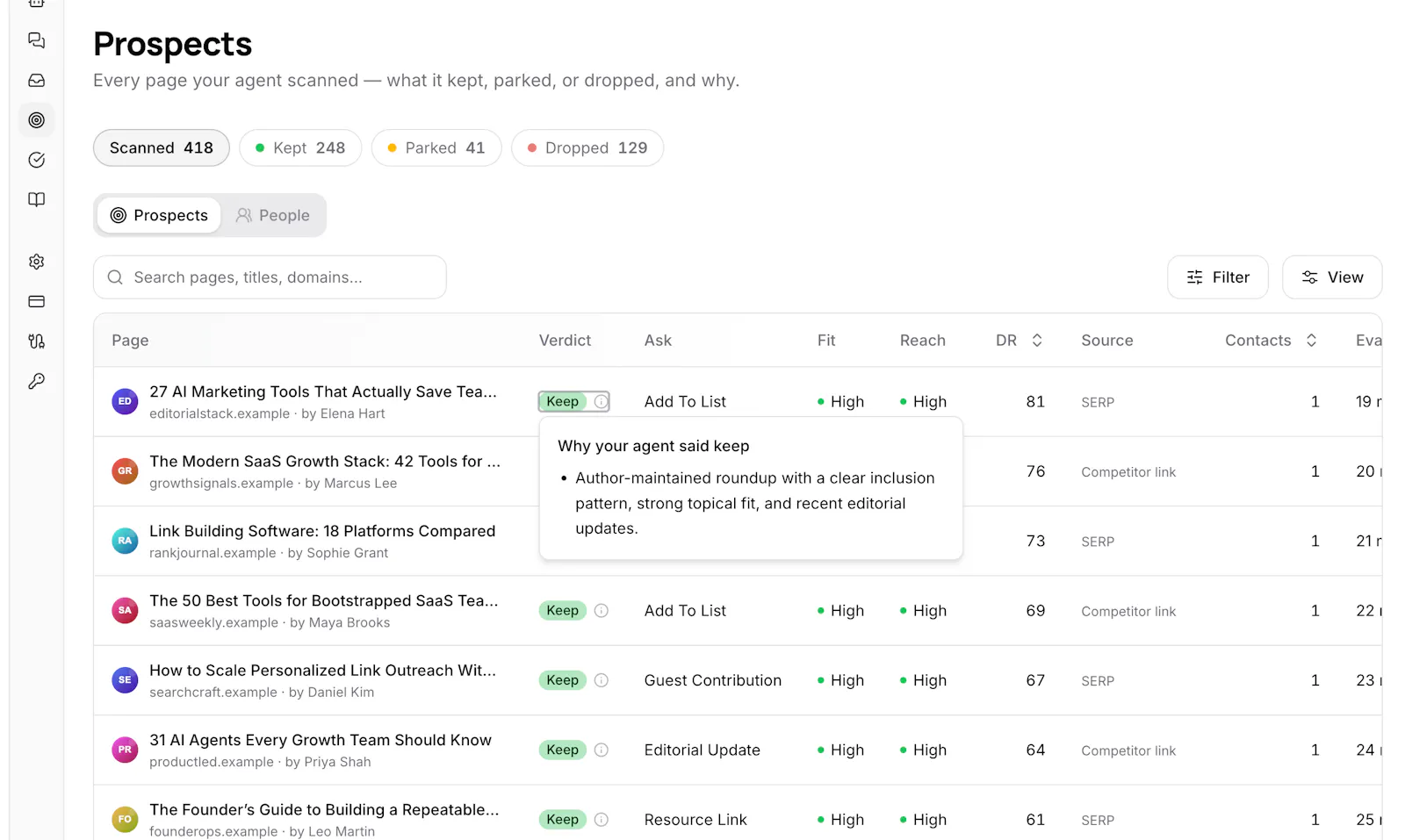Click the Verdict column header
The image size is (1405, 840).
[565, 341]
